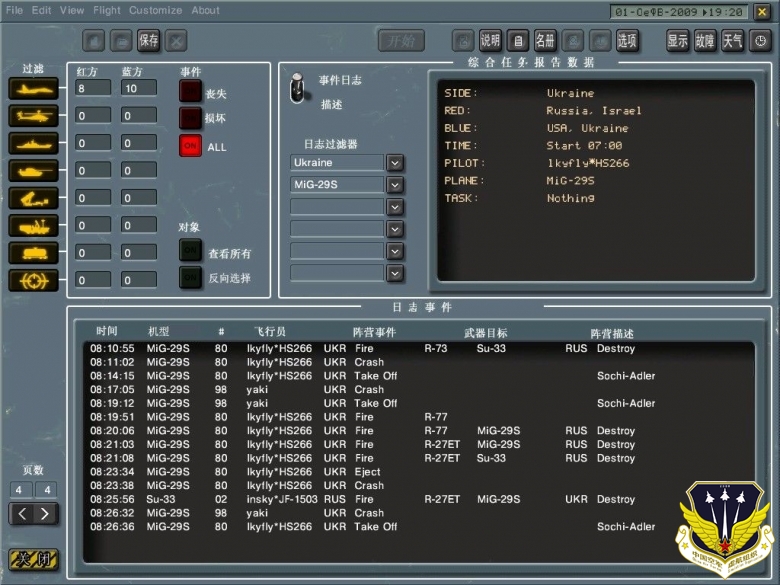Click the 时间 time column header
This screenshot has width=780, height=585.
[106, 331]
